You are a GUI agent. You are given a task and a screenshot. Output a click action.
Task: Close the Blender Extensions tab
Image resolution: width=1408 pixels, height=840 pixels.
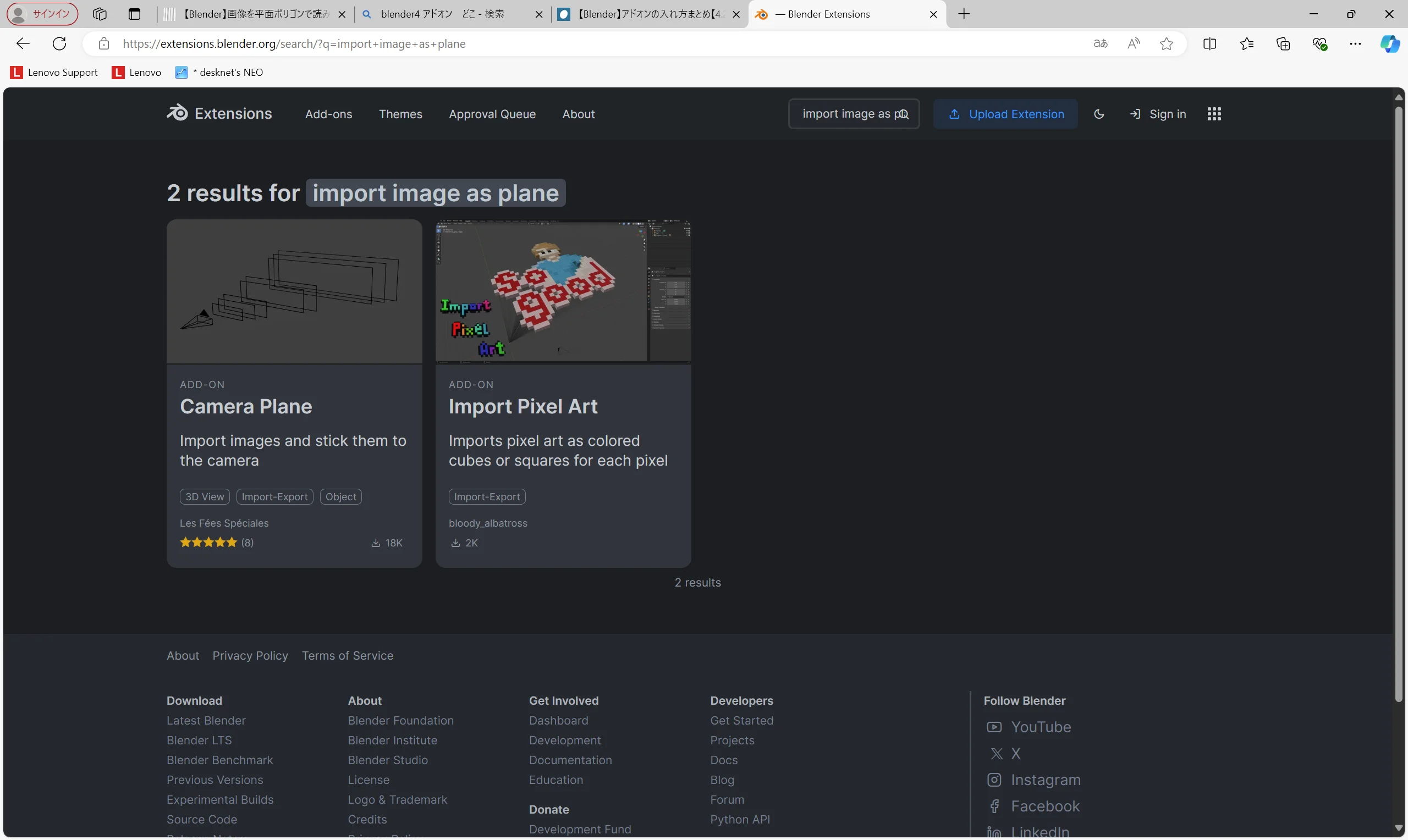coord(933,14)
